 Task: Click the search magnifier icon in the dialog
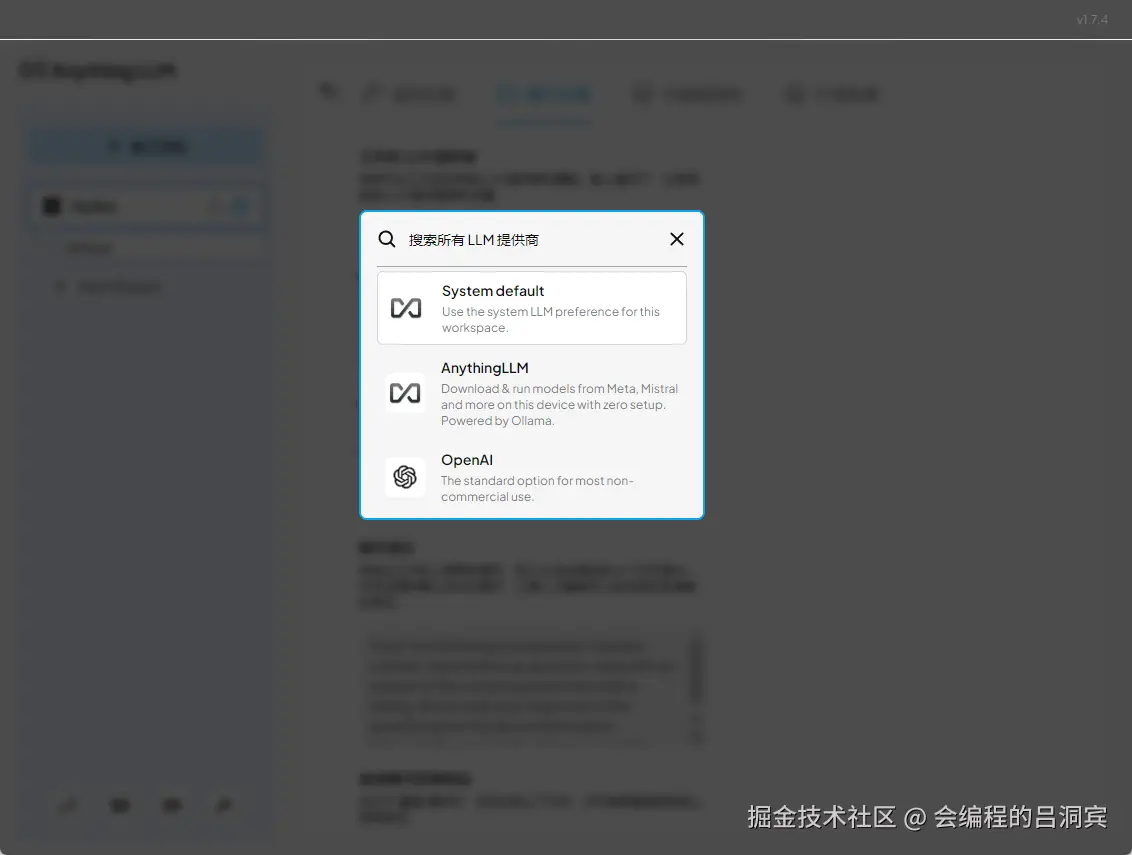pyautogui.click(x=387, y=239)
